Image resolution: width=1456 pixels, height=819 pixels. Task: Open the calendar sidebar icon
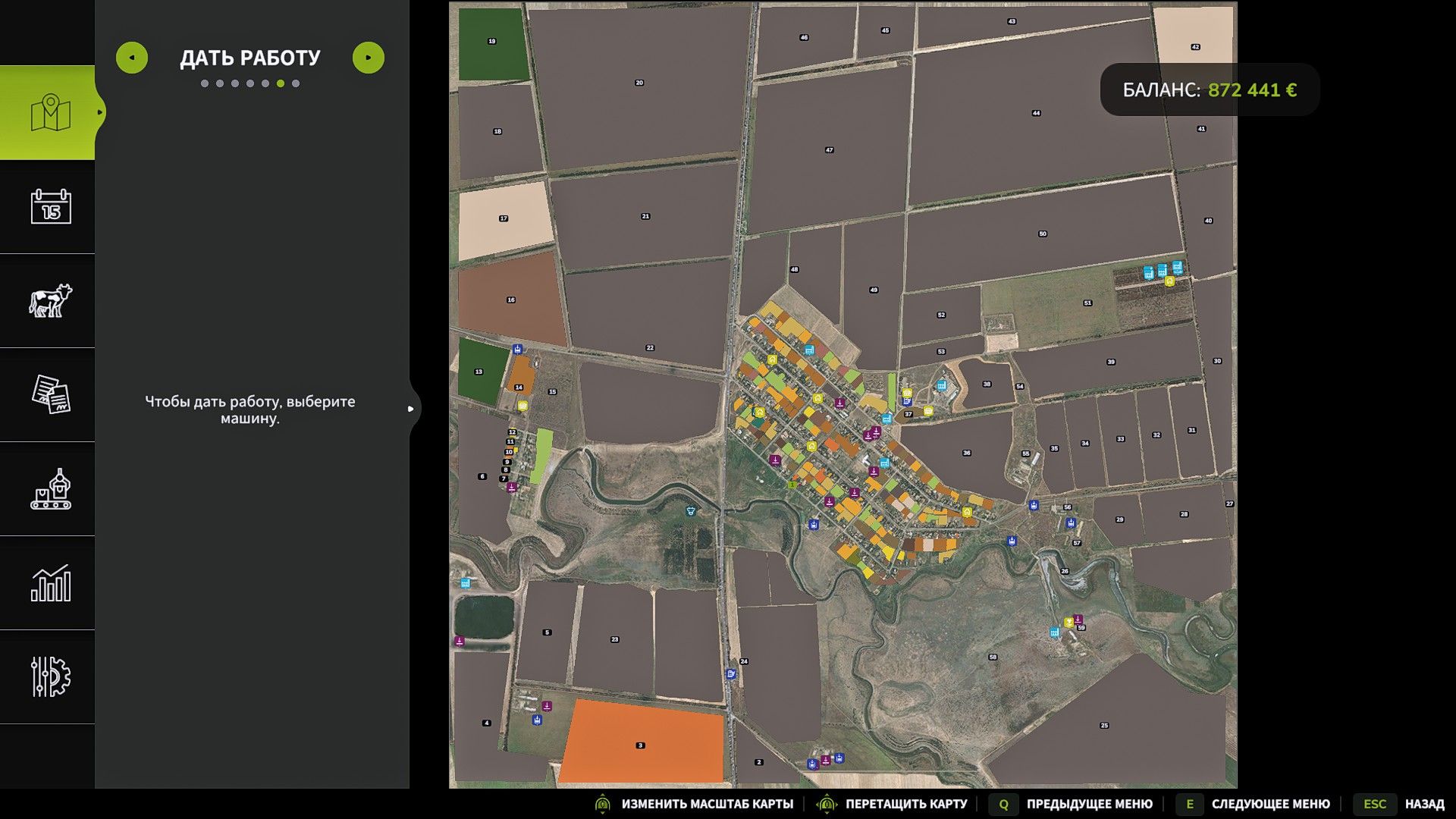click(x=50, y=206)
